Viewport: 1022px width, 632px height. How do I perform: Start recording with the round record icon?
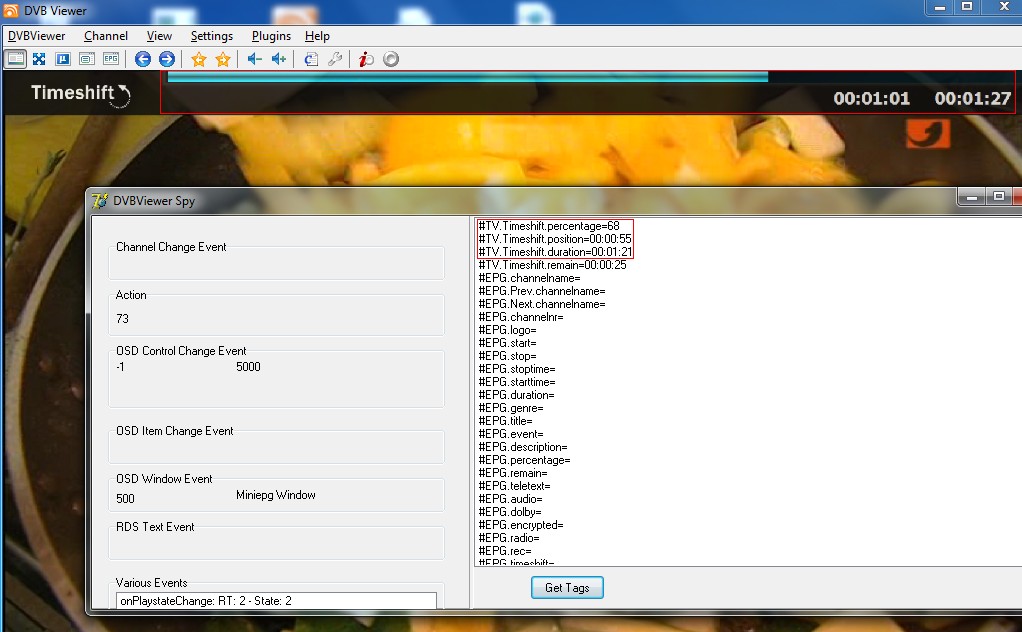[x=391, y=59]
